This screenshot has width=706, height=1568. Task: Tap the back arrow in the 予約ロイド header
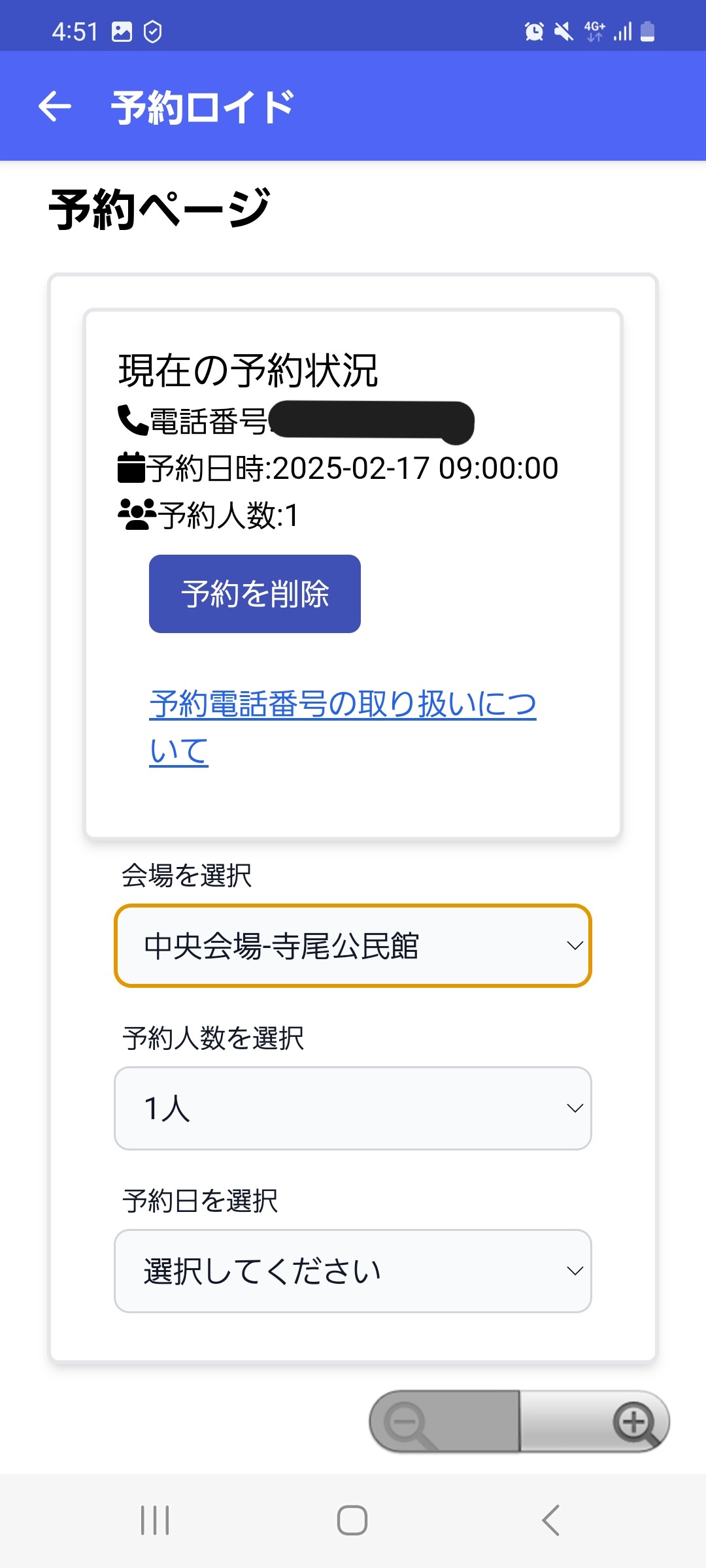tap(54, 106)
